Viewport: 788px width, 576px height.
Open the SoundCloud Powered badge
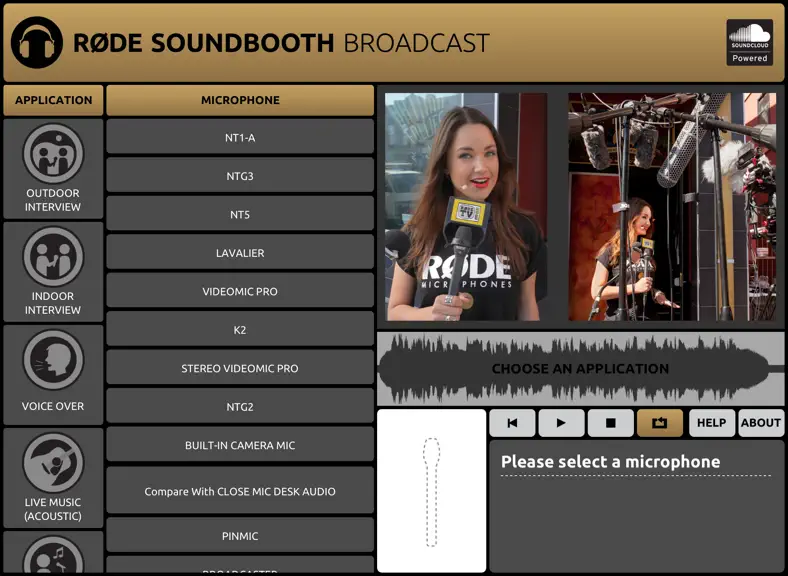749,42
